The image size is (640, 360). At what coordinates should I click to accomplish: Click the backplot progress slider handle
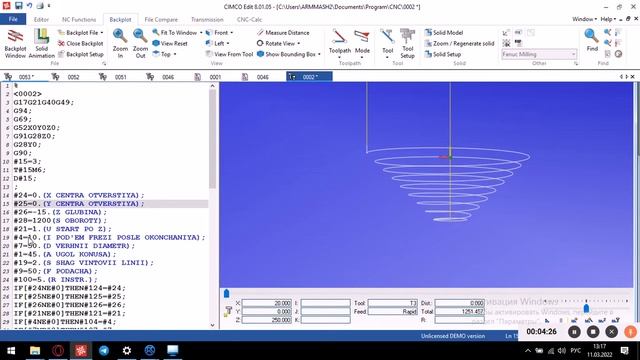(x=227, y=293)
